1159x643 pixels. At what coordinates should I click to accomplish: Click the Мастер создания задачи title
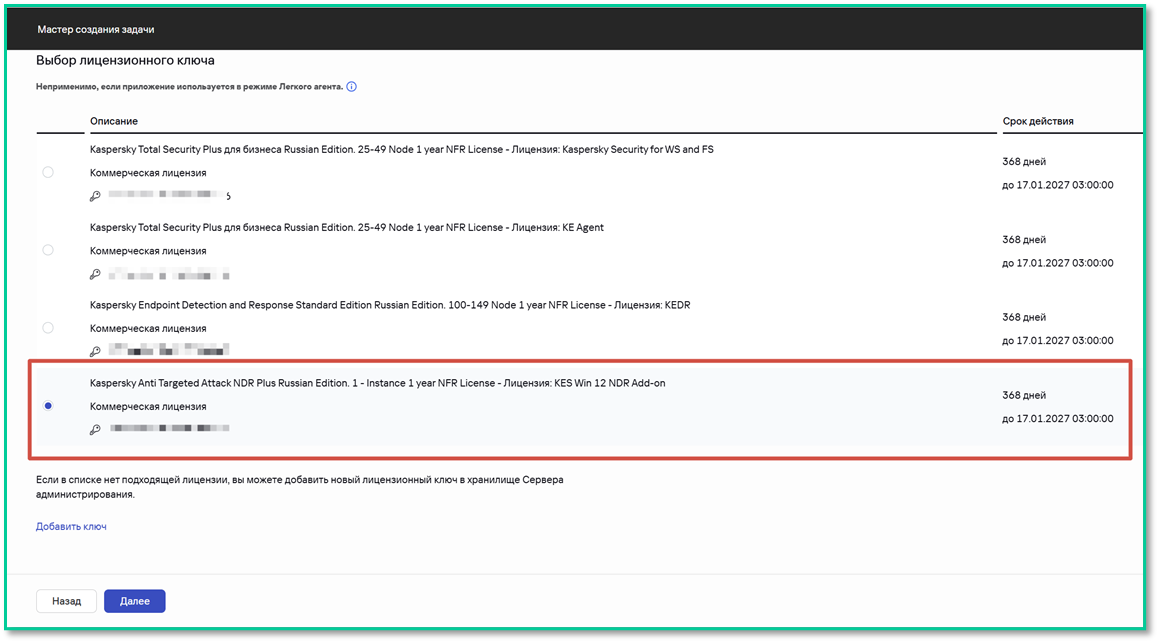(x=96, y=30)
